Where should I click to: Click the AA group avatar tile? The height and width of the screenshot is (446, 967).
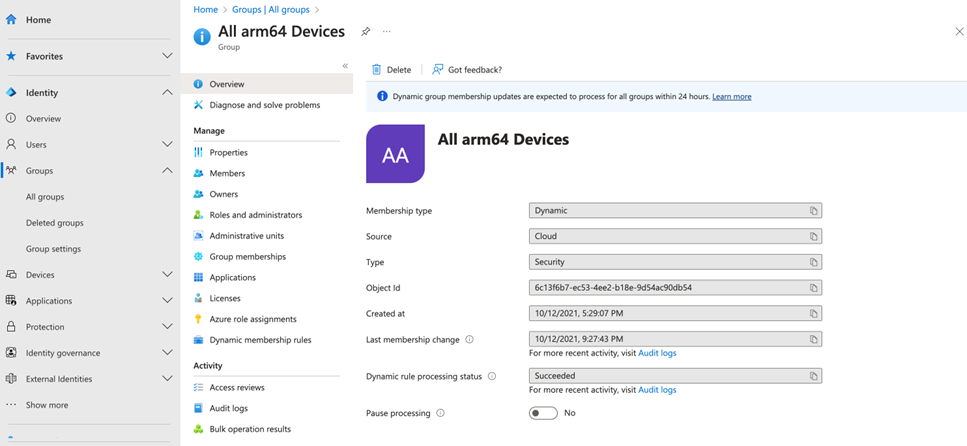[x=395, y=154]
